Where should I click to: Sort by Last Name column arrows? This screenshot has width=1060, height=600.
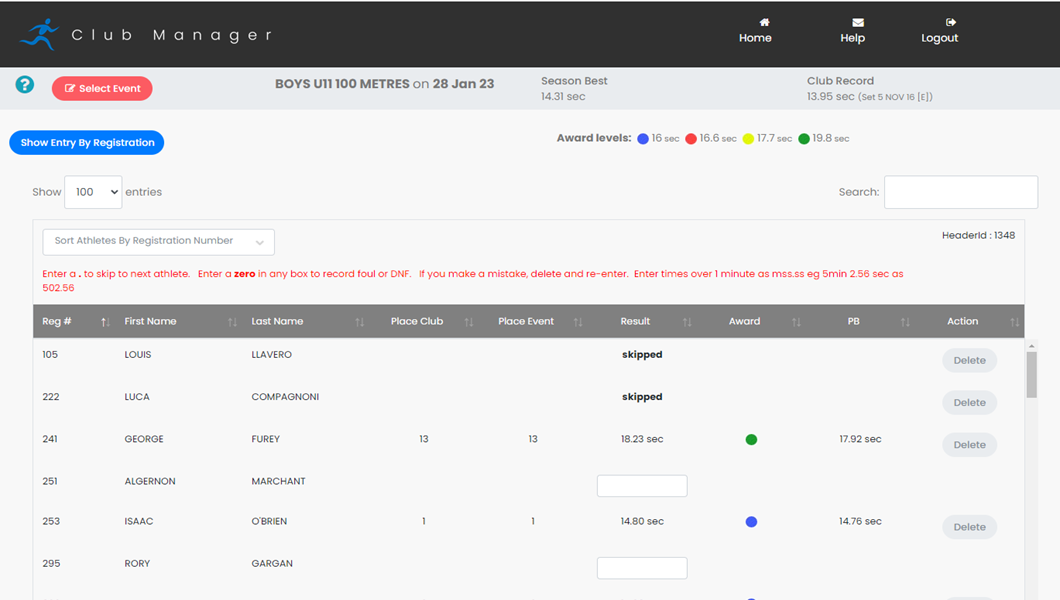[359, 322]
